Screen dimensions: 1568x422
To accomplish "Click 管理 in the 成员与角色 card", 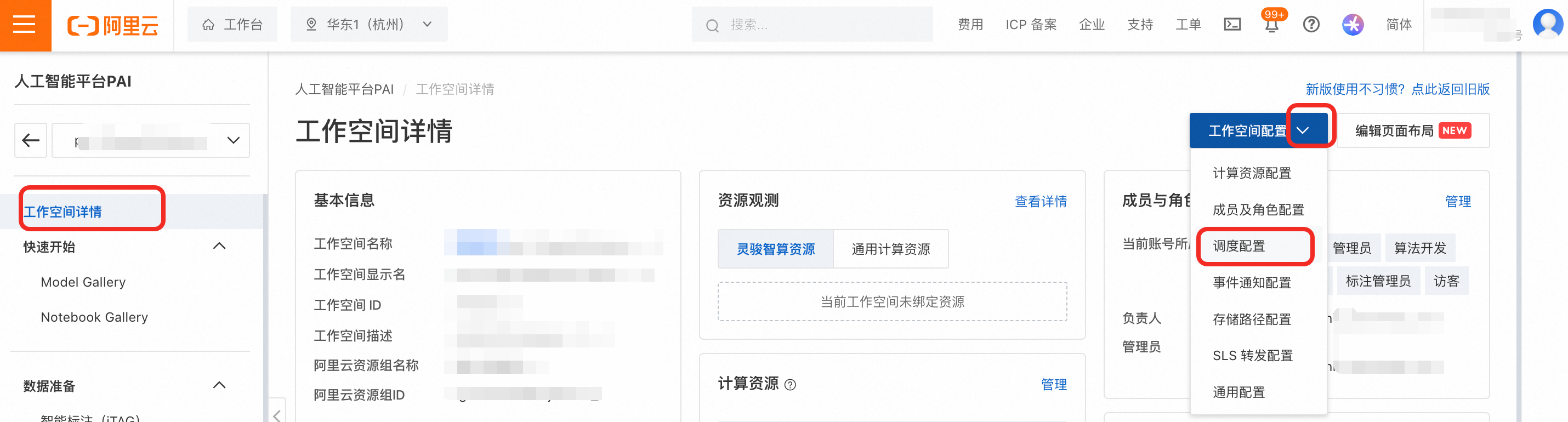I will 1458,201.
